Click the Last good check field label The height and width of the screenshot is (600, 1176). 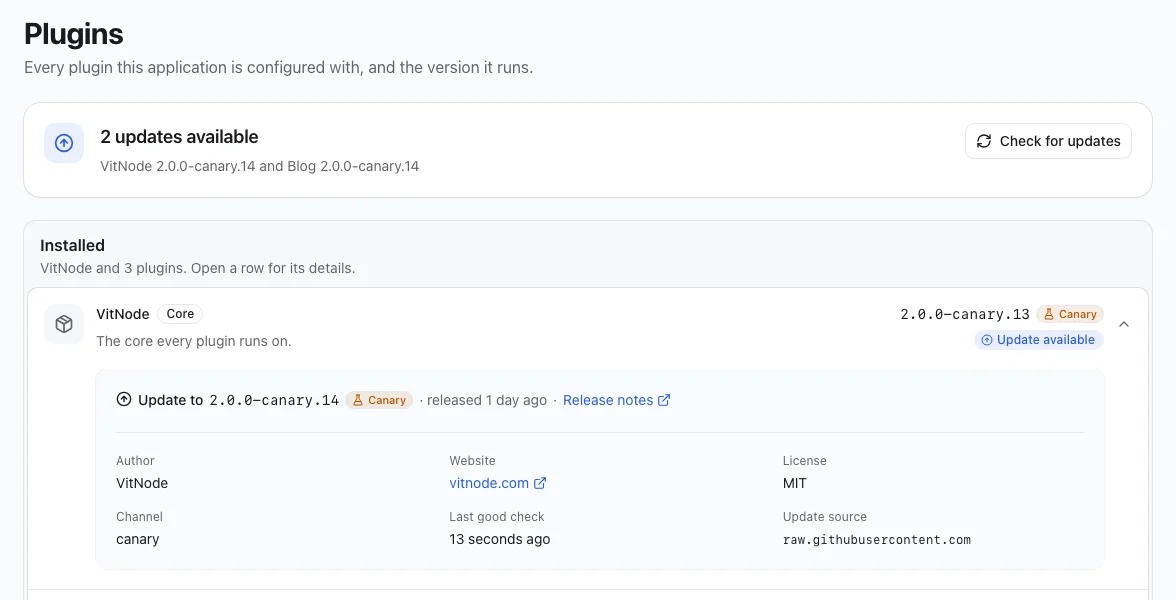(x=496, y=517)
